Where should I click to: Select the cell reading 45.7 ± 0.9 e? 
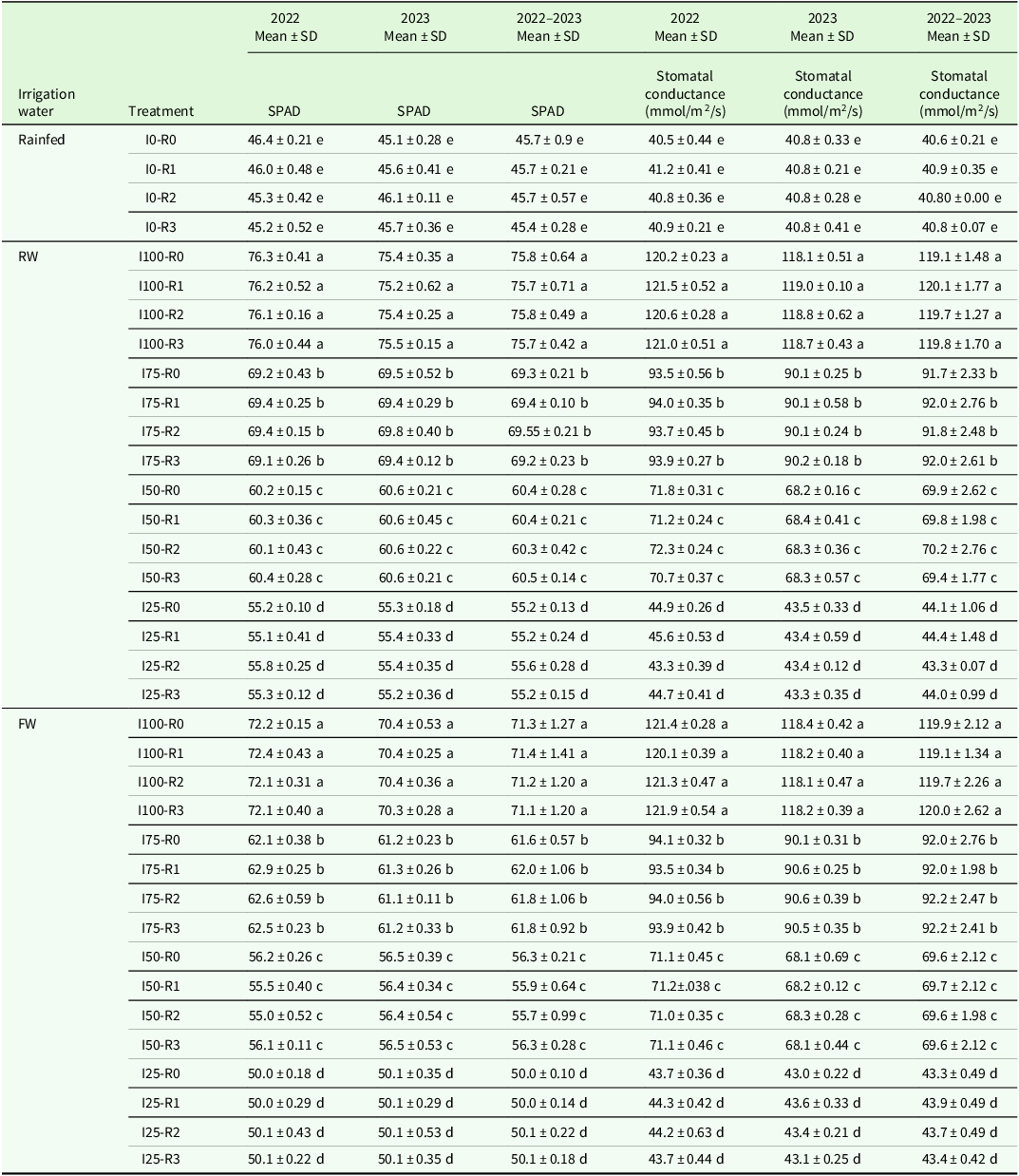549,140
